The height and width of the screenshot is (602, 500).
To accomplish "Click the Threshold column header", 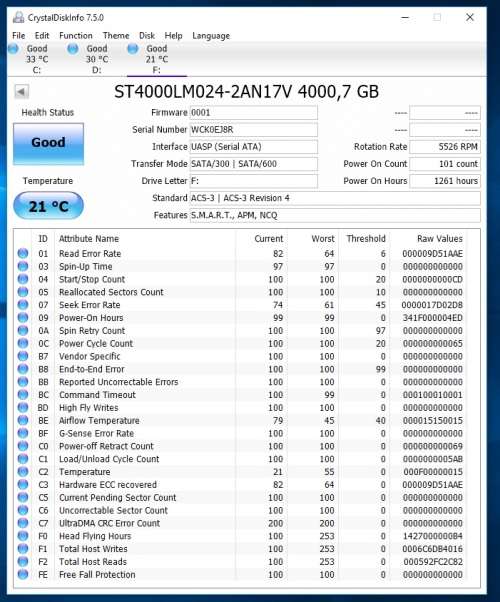I will pos(366,239).
